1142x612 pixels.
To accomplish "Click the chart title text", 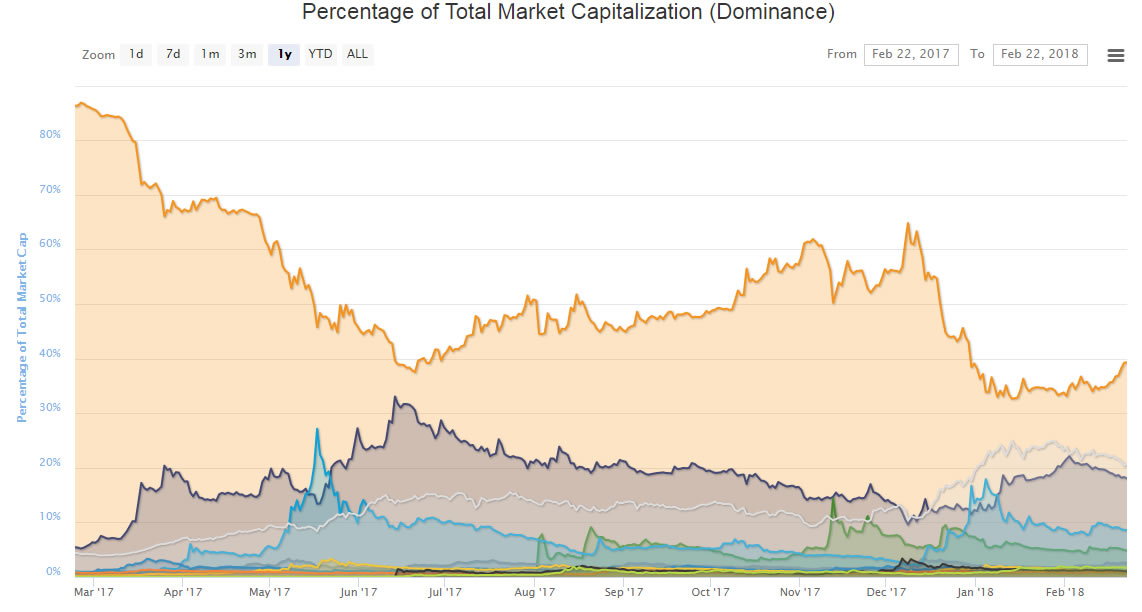I will pyautogui.click(x=568, y=13).
